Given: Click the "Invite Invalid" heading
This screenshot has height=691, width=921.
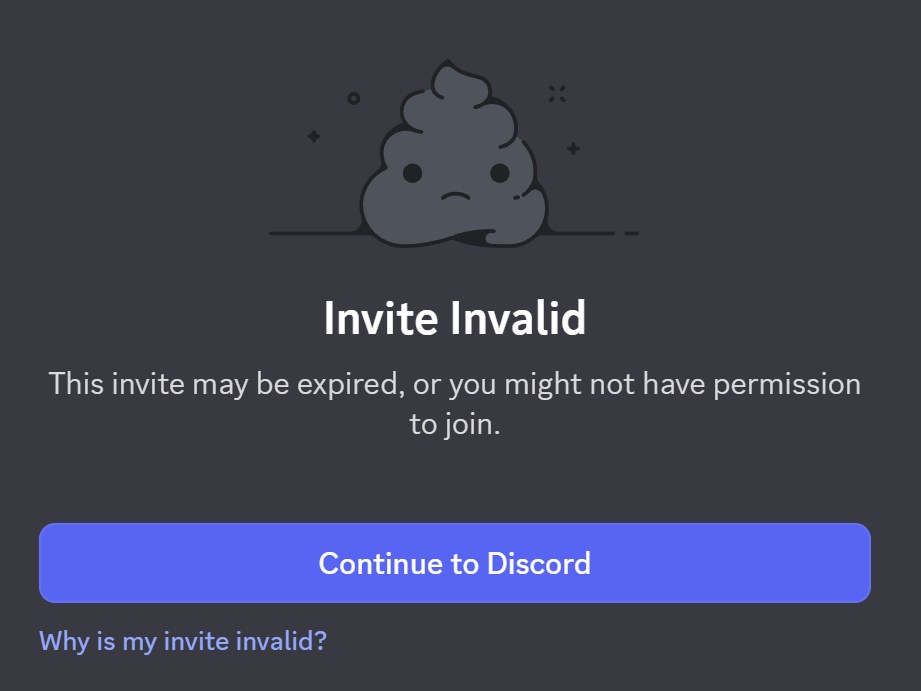Looking at the screenshot, I should coord(455,318).
